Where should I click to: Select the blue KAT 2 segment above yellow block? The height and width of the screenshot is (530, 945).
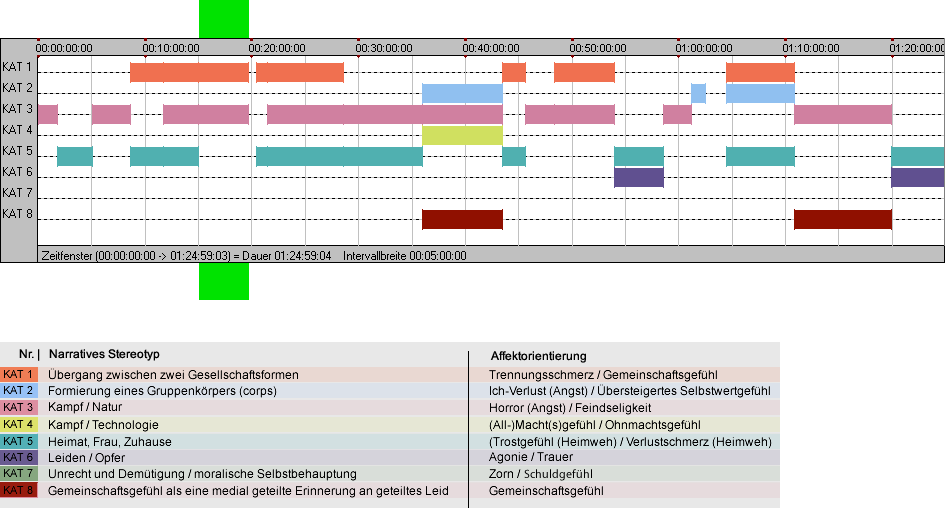[x=462, y=93]
